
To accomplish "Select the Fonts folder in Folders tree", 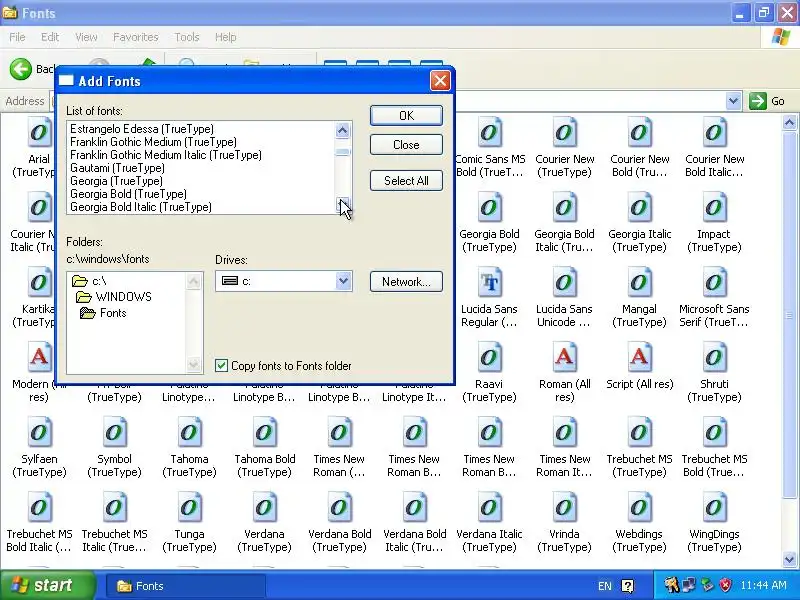I will 104,313.
